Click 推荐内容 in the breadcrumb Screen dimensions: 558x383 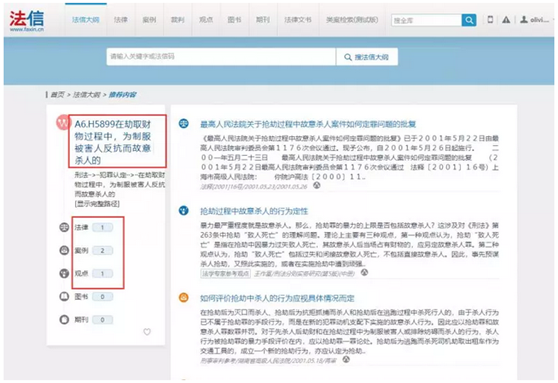pos(122,95)
